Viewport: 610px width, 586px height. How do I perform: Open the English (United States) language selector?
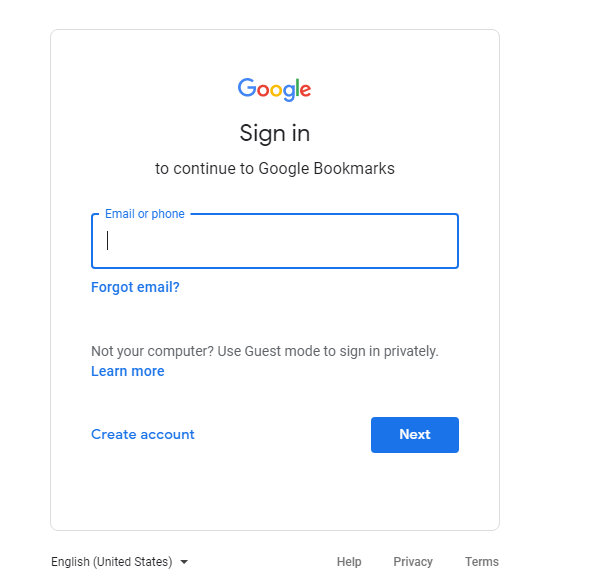click(112, 562)
